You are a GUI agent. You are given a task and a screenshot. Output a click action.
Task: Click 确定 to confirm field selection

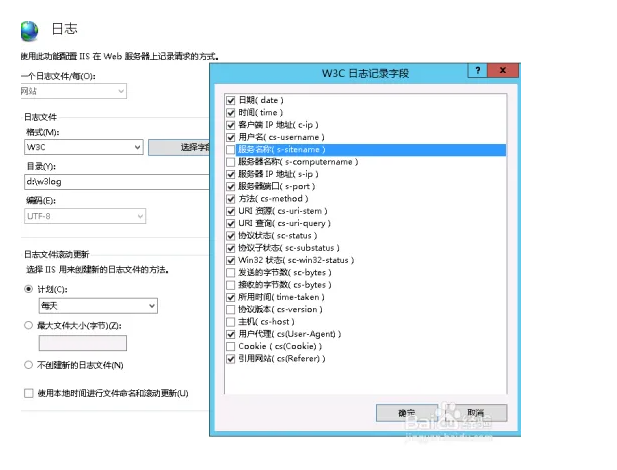[407, 413]
